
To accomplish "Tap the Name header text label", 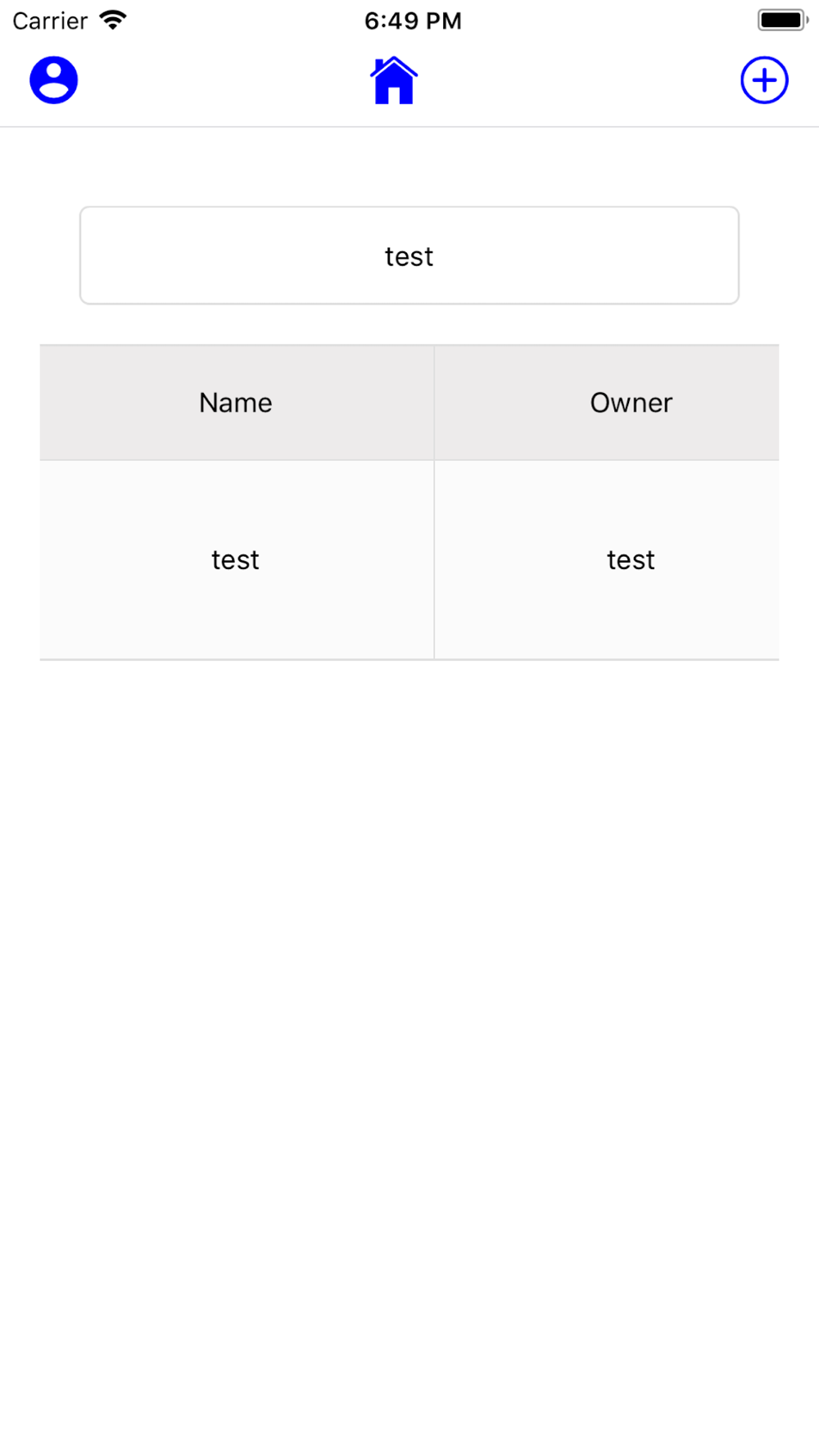I will tap(235, 403).
